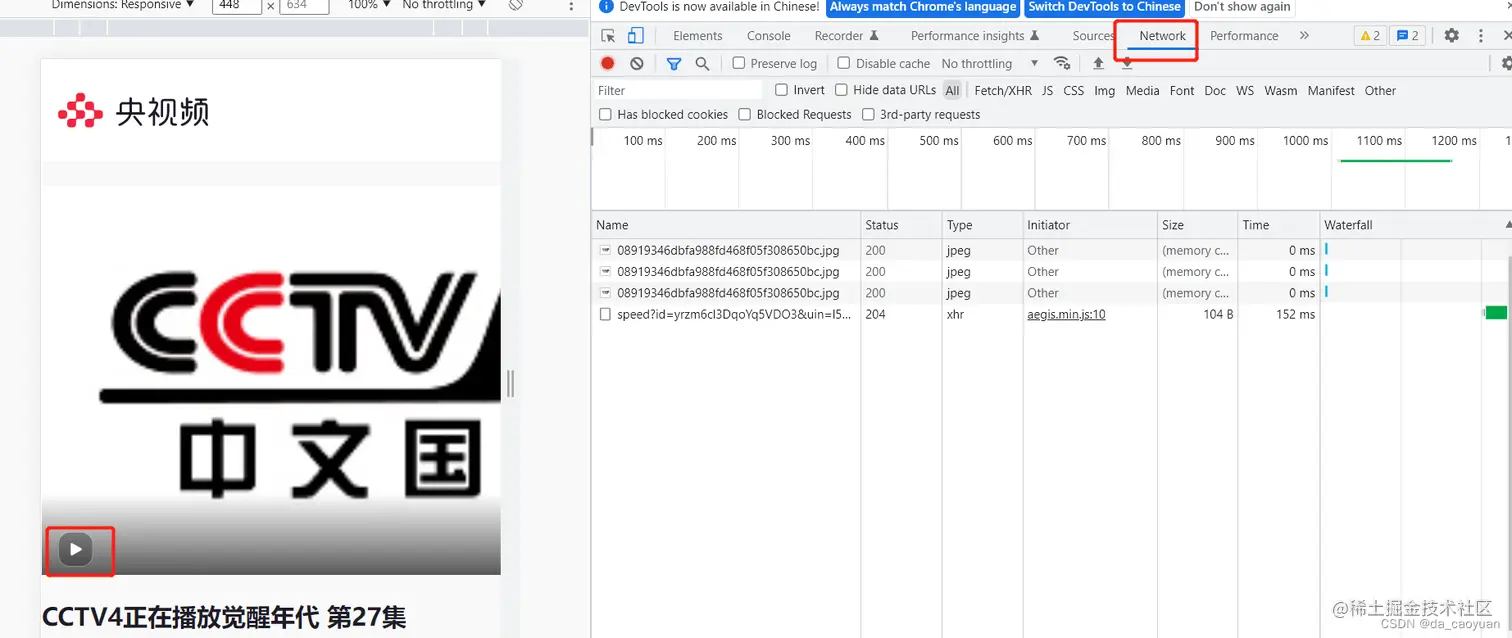The width and height of the screenshot is (1512, 638).
Task: Switch to the Elements tab
Action: click(x=698, y=36)
